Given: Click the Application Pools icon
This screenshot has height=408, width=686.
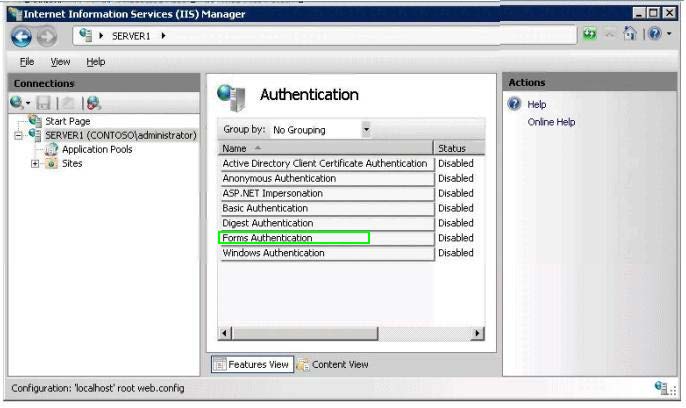Looking at the screenshot, I should tap(52, 149).
